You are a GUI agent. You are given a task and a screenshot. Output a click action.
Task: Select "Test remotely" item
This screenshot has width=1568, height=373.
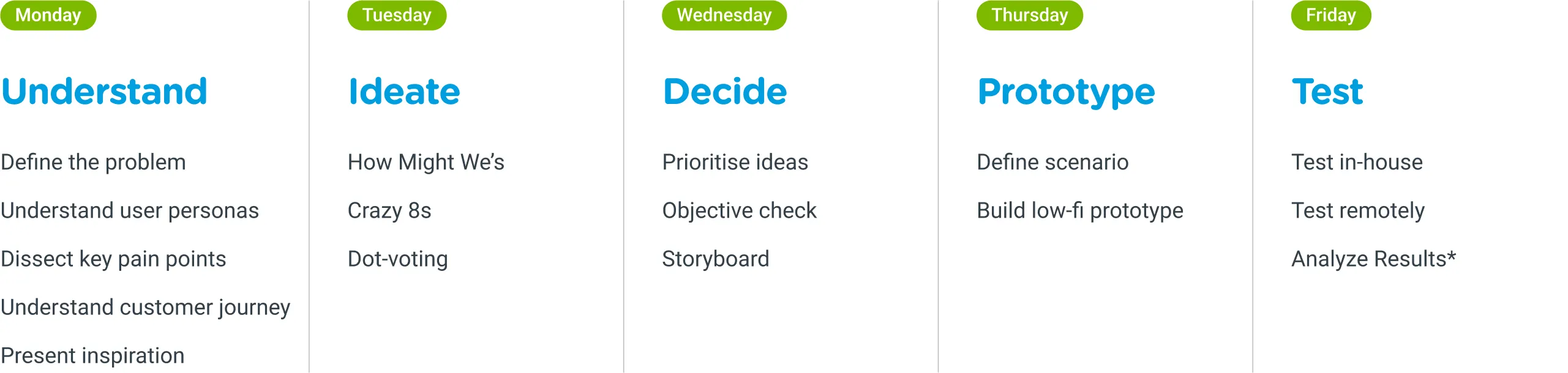(x=1357, y=210)
